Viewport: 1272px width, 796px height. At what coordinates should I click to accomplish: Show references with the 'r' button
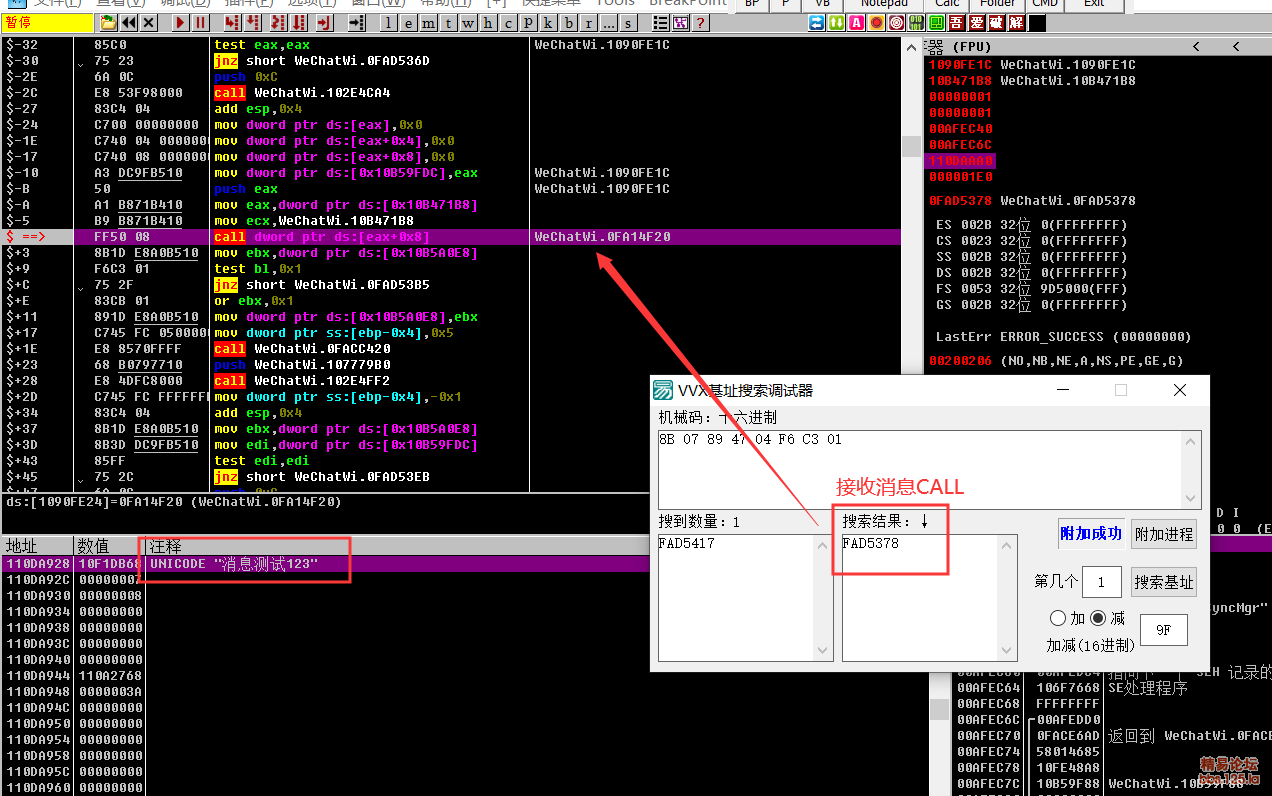(588, 22)
